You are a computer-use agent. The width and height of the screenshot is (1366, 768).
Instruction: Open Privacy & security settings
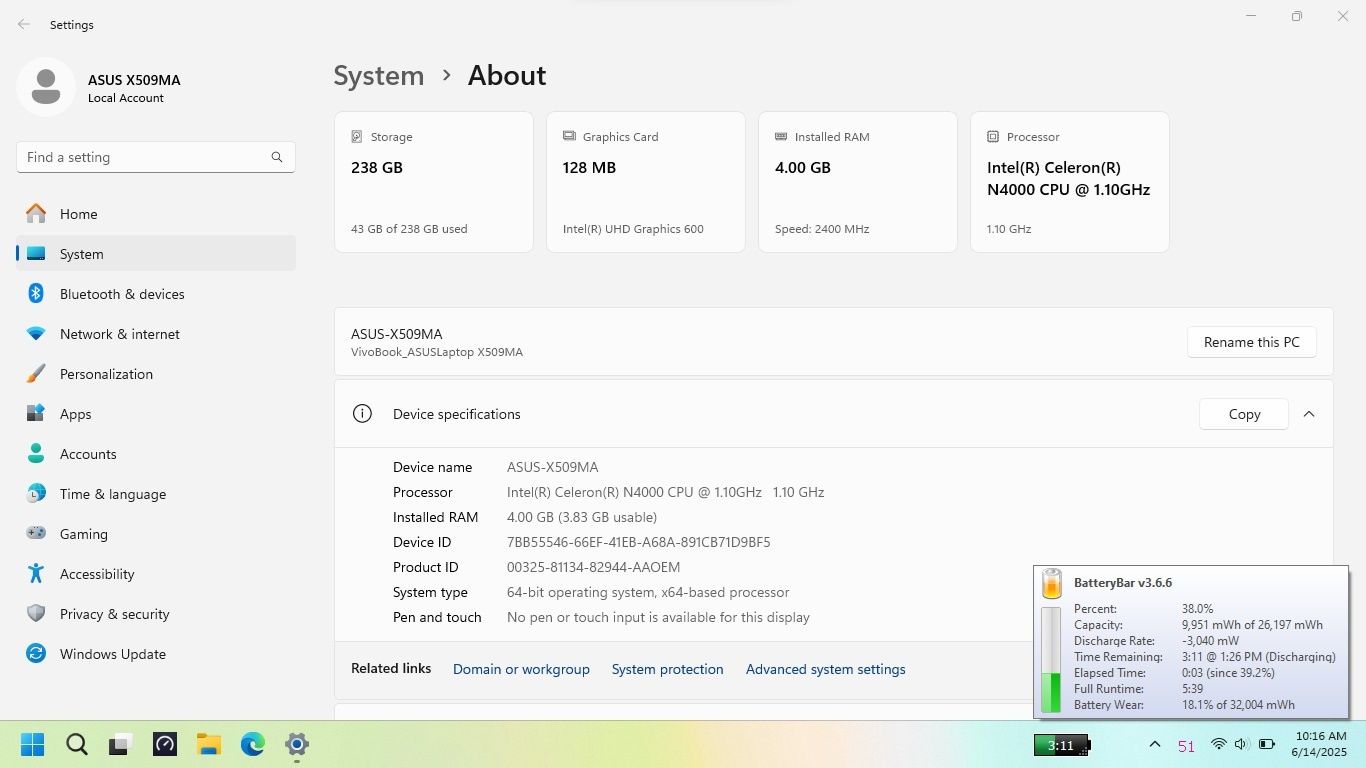[x=156, y=614]
